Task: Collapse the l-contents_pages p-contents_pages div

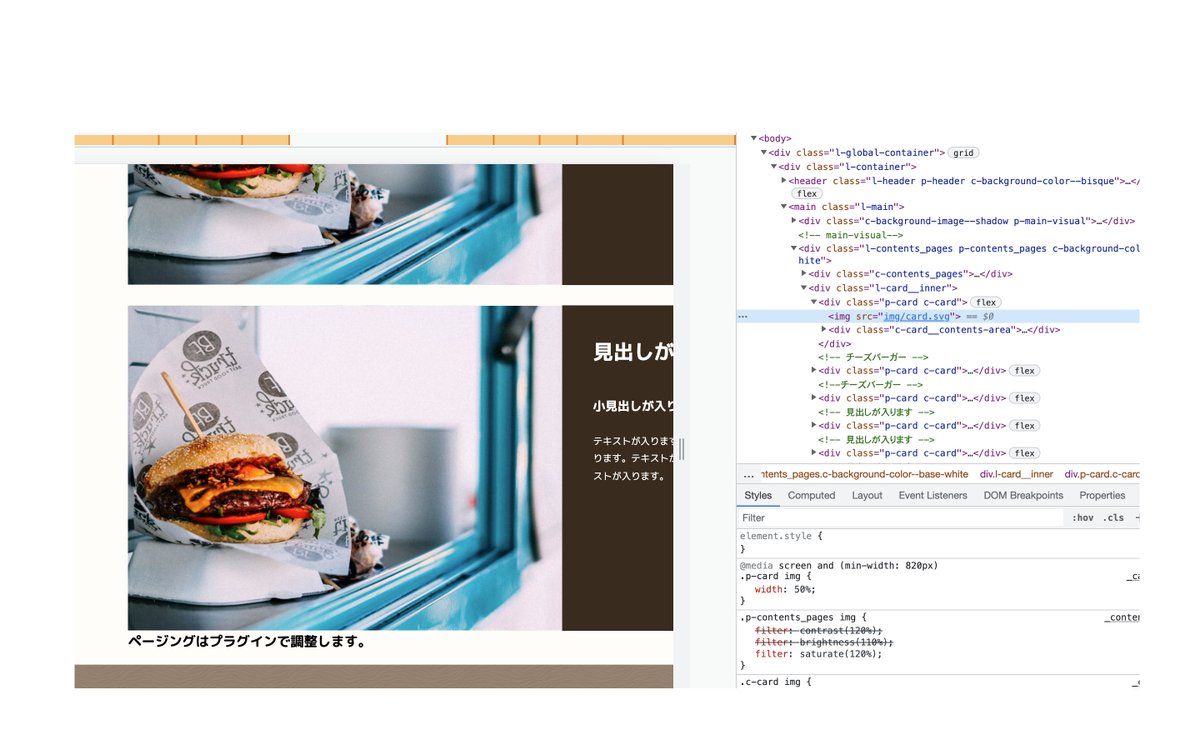Action: [794, 249]
